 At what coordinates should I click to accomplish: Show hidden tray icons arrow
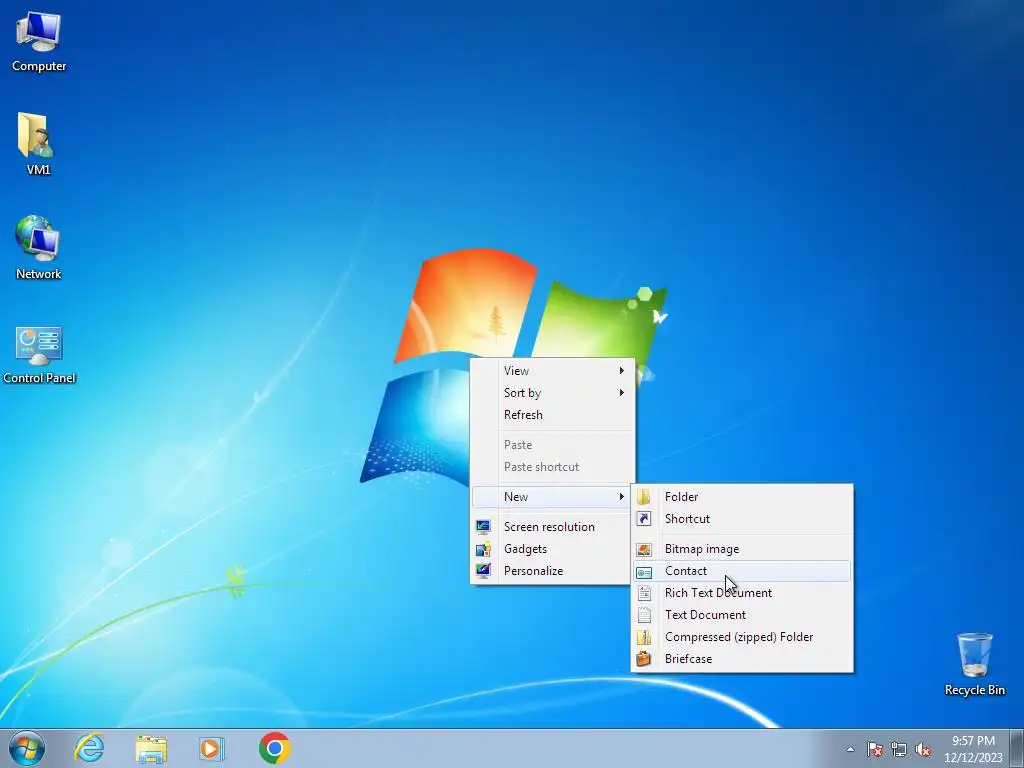coord(850,749)
